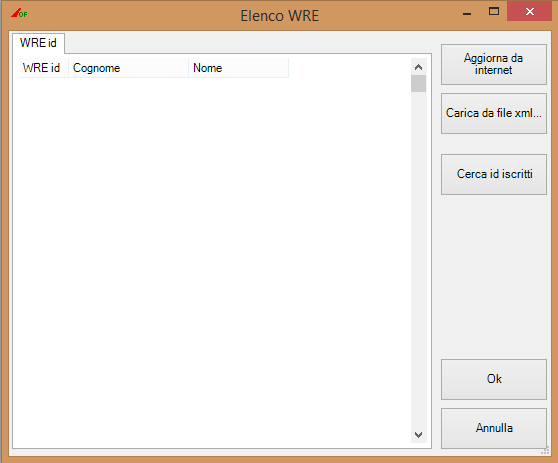
Task: Confirm with the Ok button
Action: pyautogui.click(x=494, y=379)
